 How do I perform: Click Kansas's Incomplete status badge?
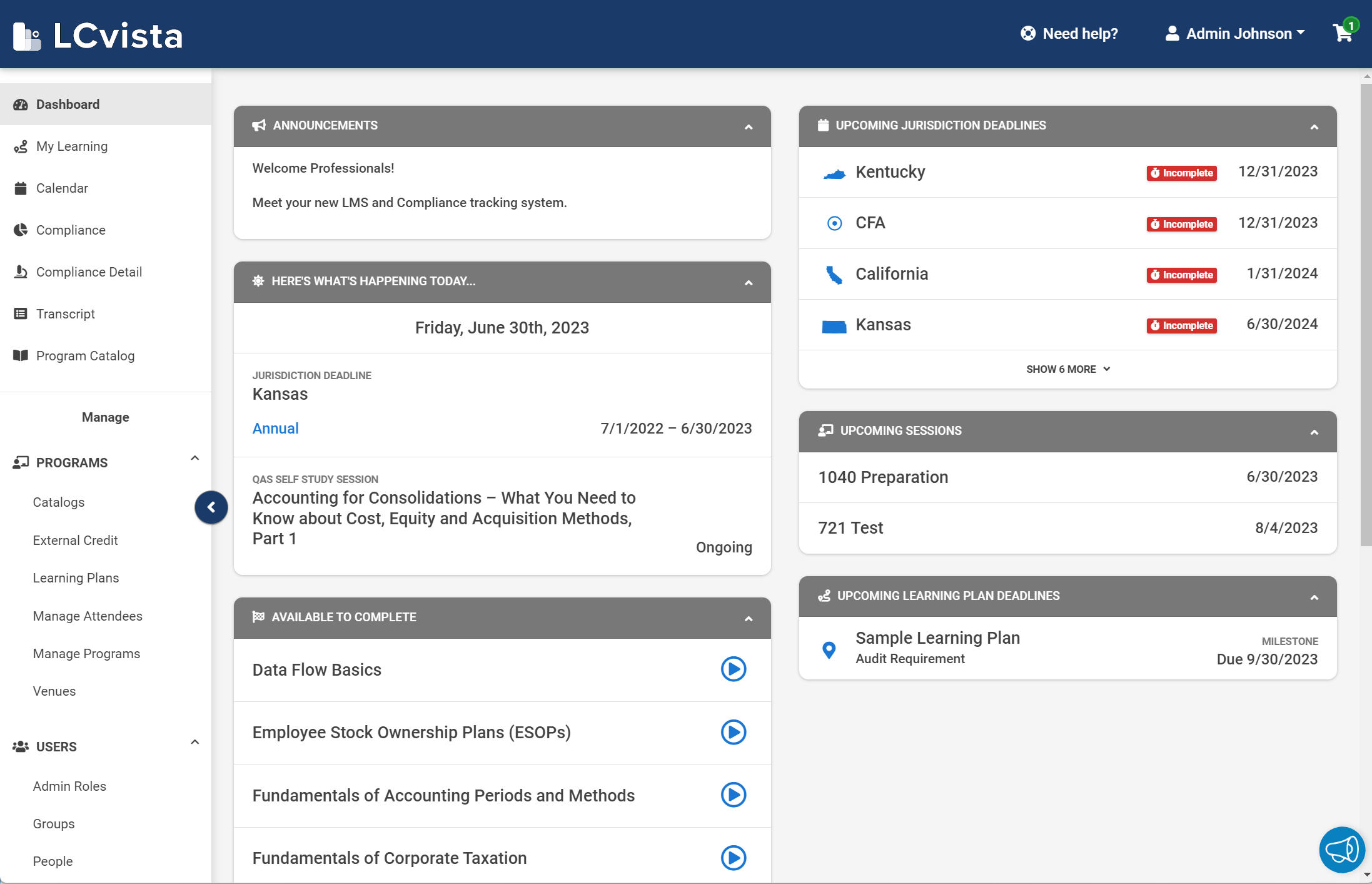click(x=1181, y=325)
